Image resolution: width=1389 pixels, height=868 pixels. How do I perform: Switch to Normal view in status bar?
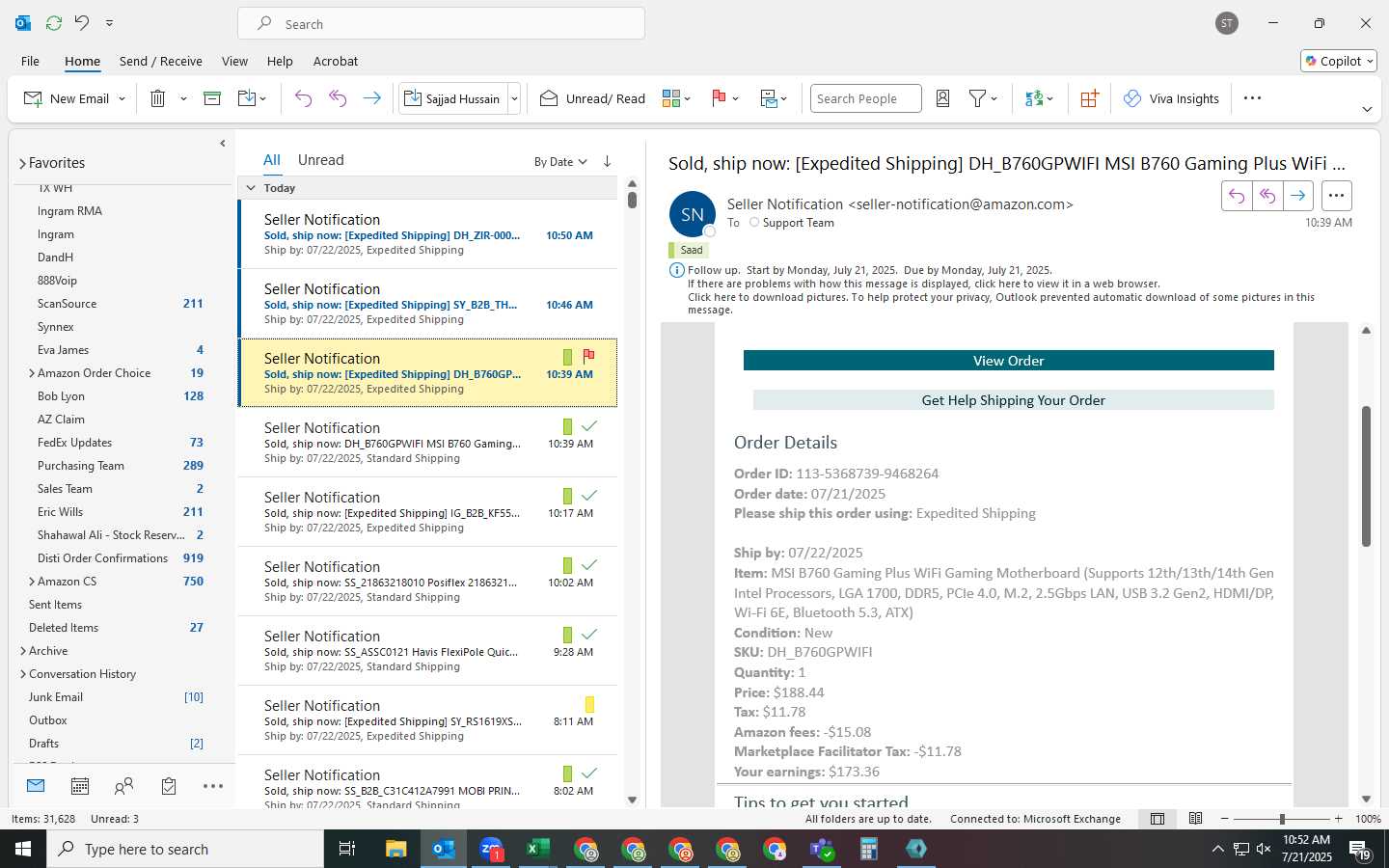click(1157, 819)
